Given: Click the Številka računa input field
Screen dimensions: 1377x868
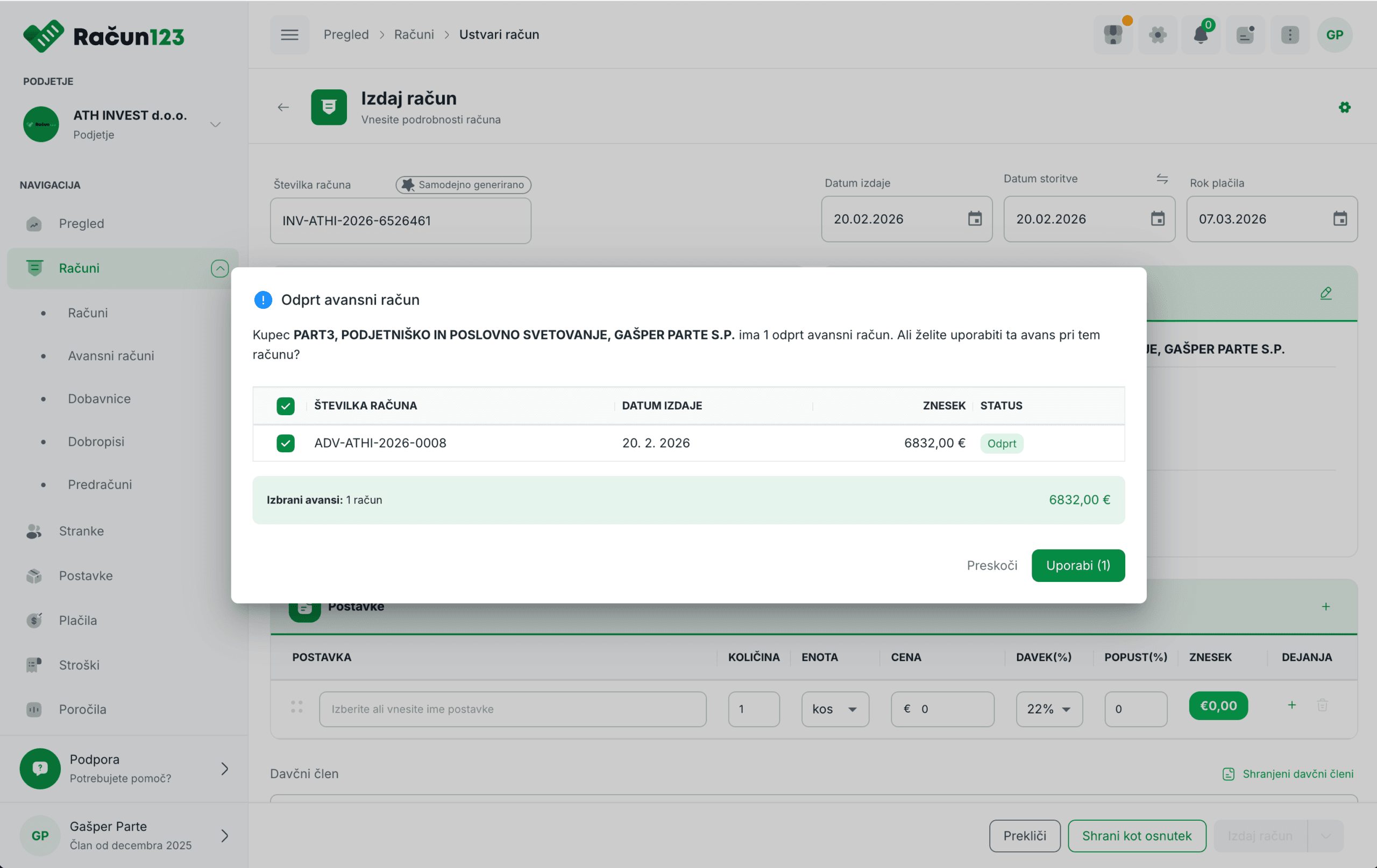Looking at the screenshot, I should point(400,220).
